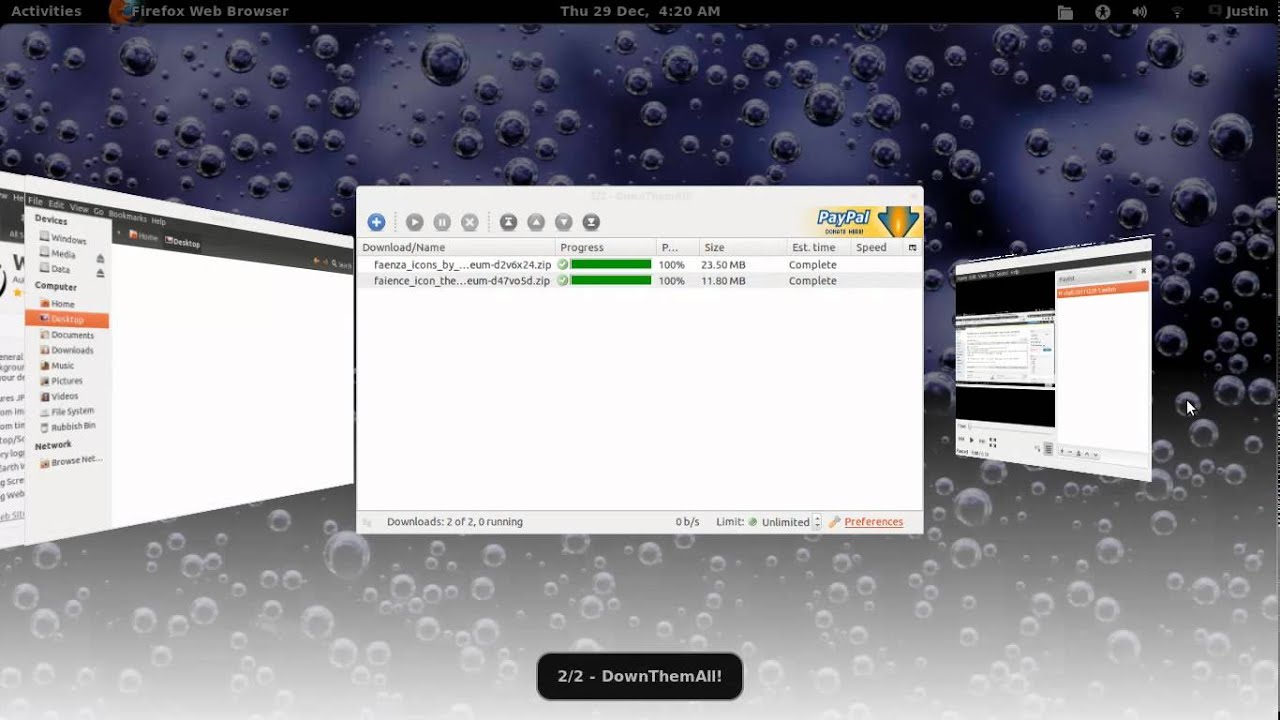
Task: Open Home in file manager sidebar
Action: [x=57, y=304]
